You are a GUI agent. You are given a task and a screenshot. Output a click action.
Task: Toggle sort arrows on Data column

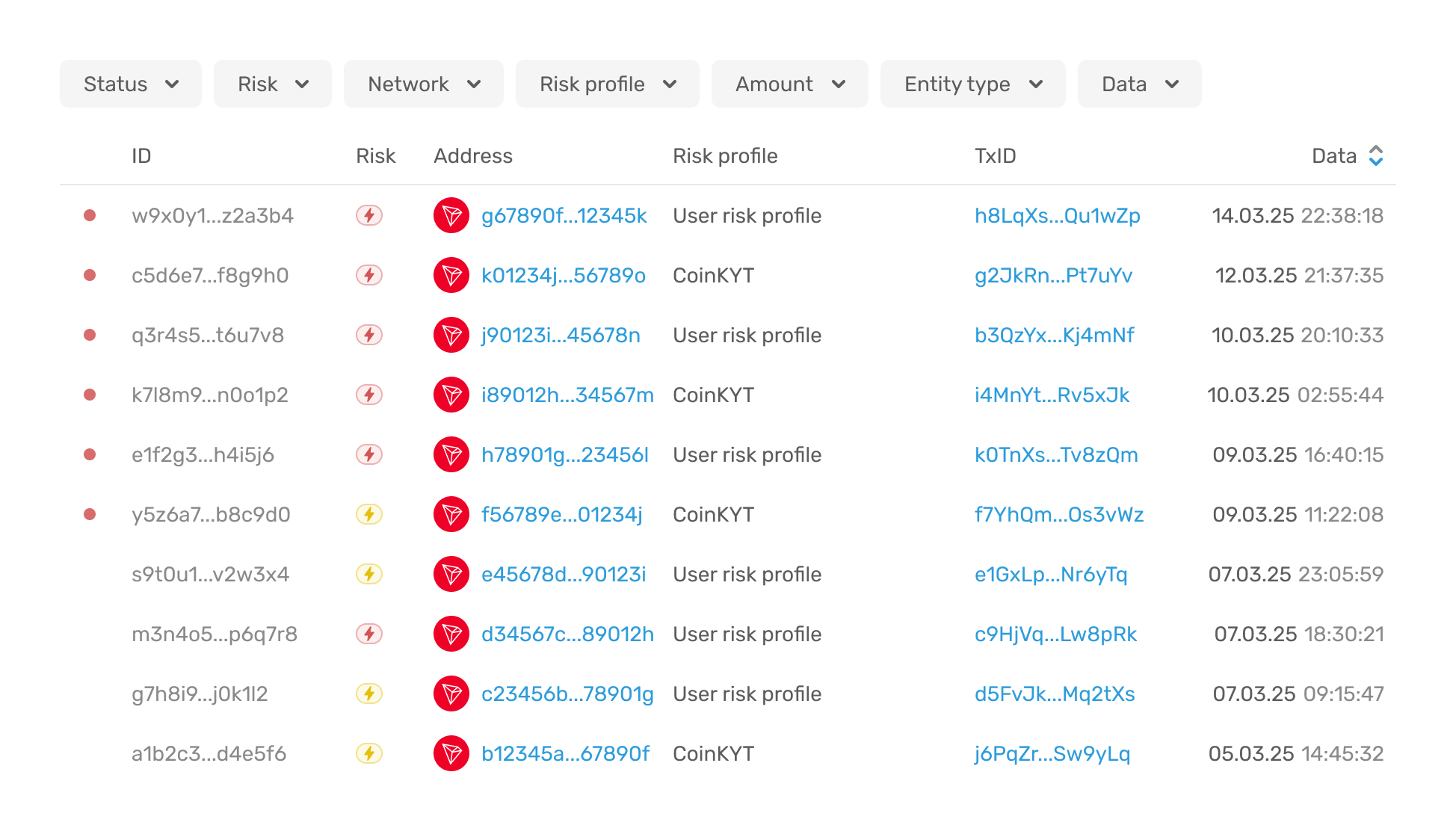click(x=1376, y=155)
